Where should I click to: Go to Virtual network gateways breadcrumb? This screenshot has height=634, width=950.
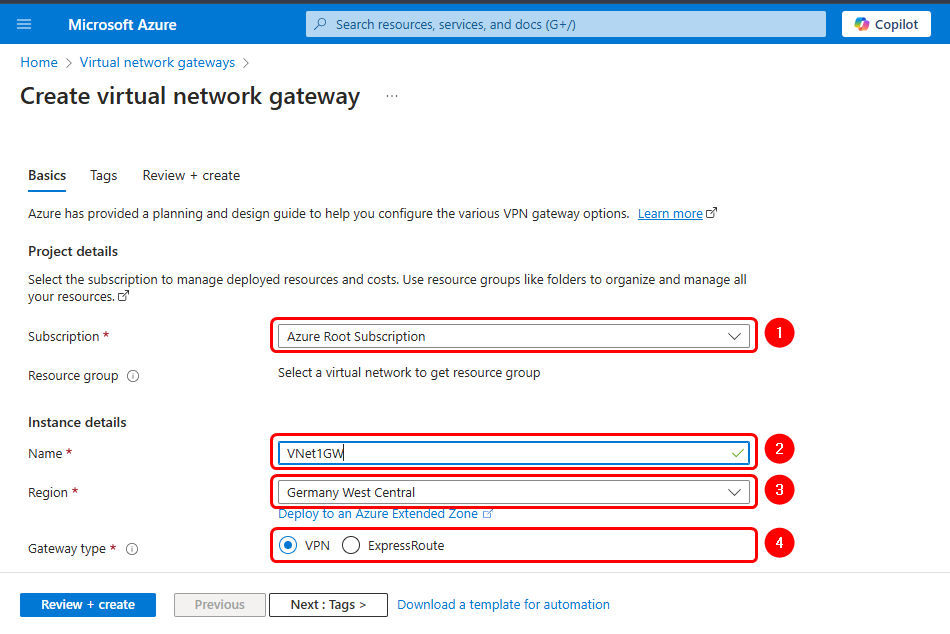tap(157, 62)
